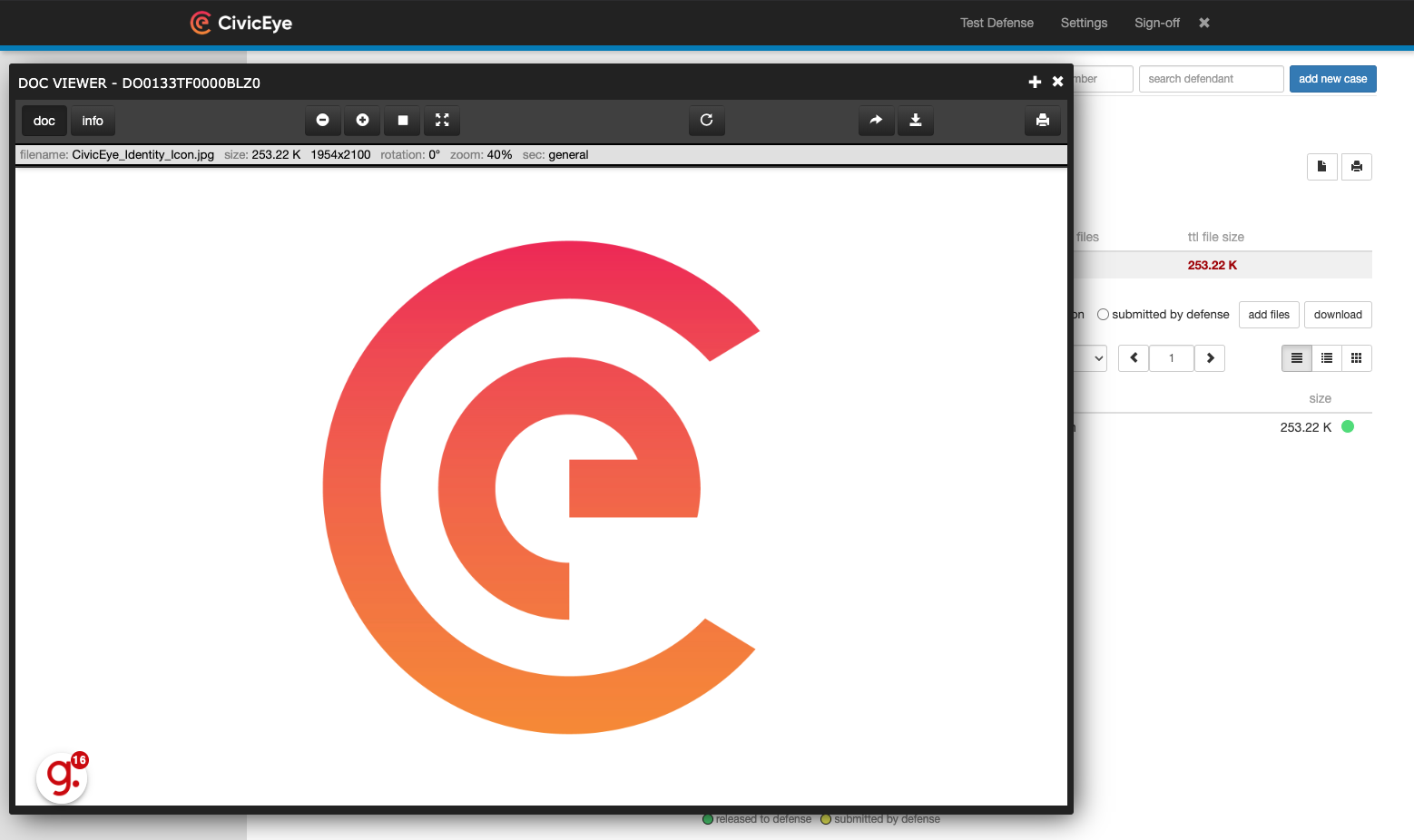Select the doc tab in viewer
The width and height of the screenshot is (1414, 840).
pyautogui.click(x=44, y=121)
